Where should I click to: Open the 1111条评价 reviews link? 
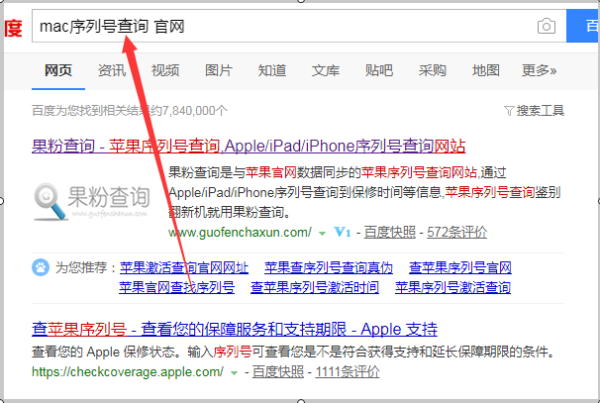(x=347, y=372)
